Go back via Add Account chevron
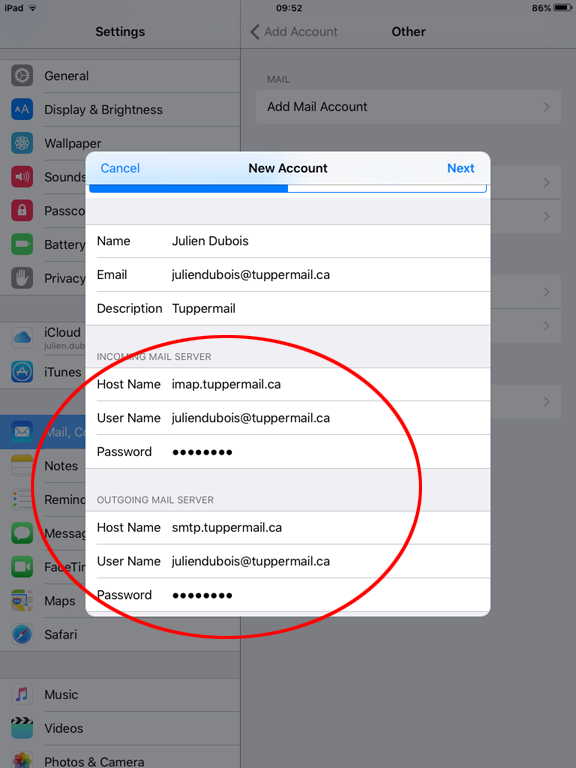This screenshot has width=576, height=768. point(255,32)
